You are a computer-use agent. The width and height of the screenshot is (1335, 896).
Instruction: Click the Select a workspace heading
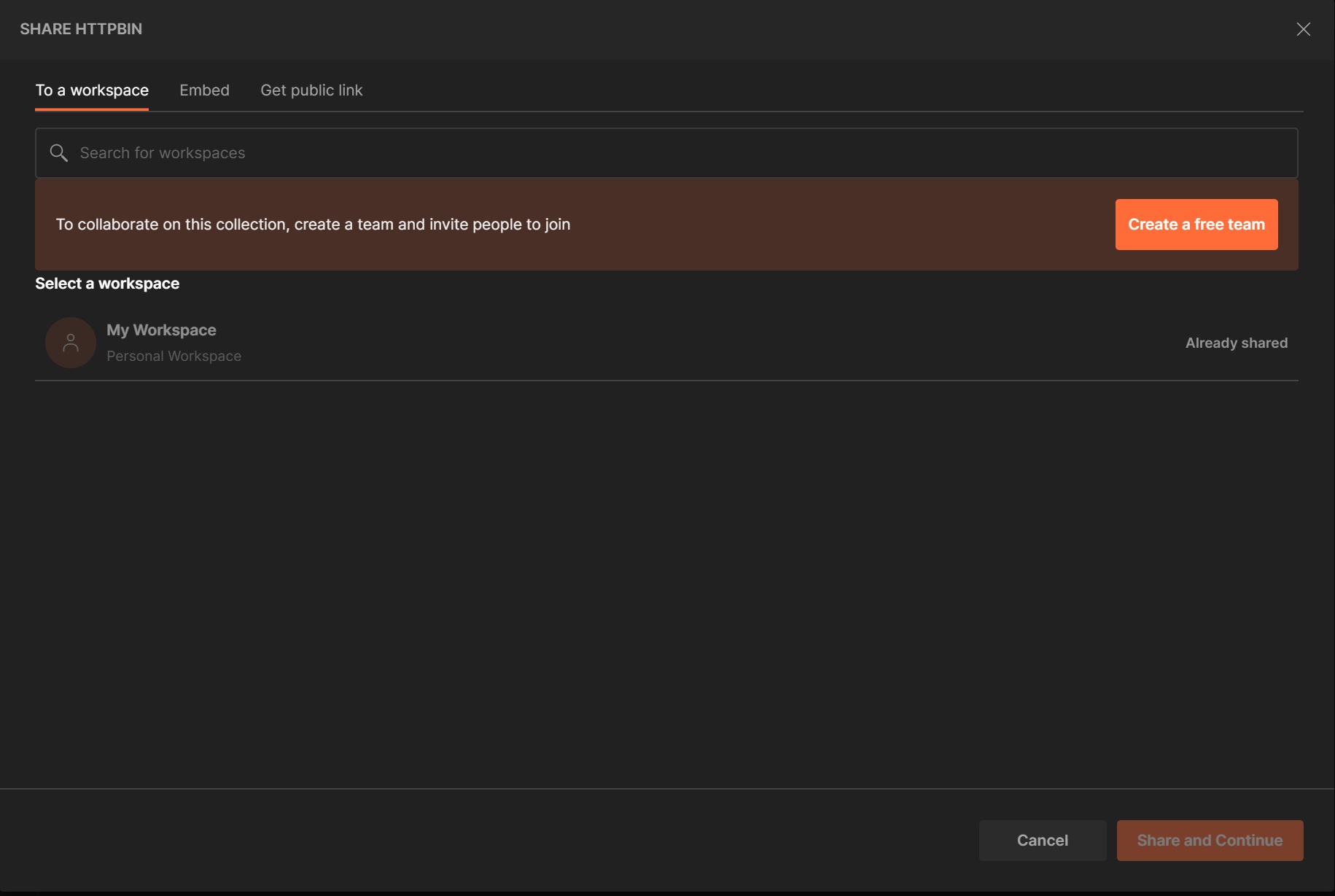click(107, 284)
